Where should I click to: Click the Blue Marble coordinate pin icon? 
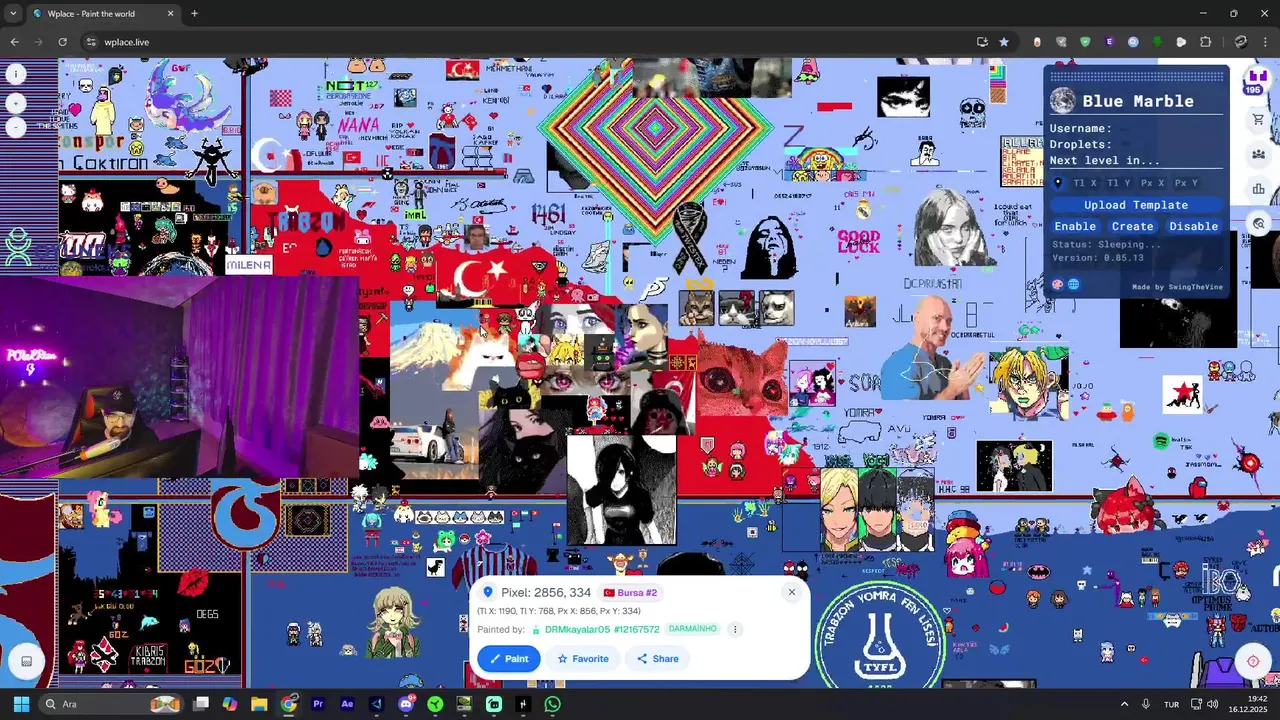[1058, 183]
